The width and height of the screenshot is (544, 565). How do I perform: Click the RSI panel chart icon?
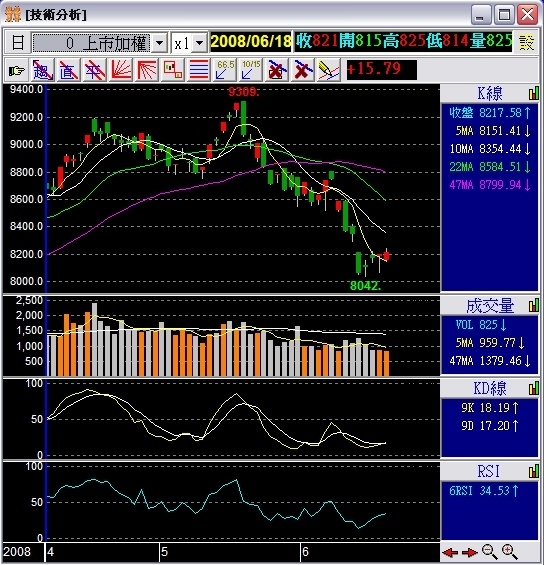534,471
